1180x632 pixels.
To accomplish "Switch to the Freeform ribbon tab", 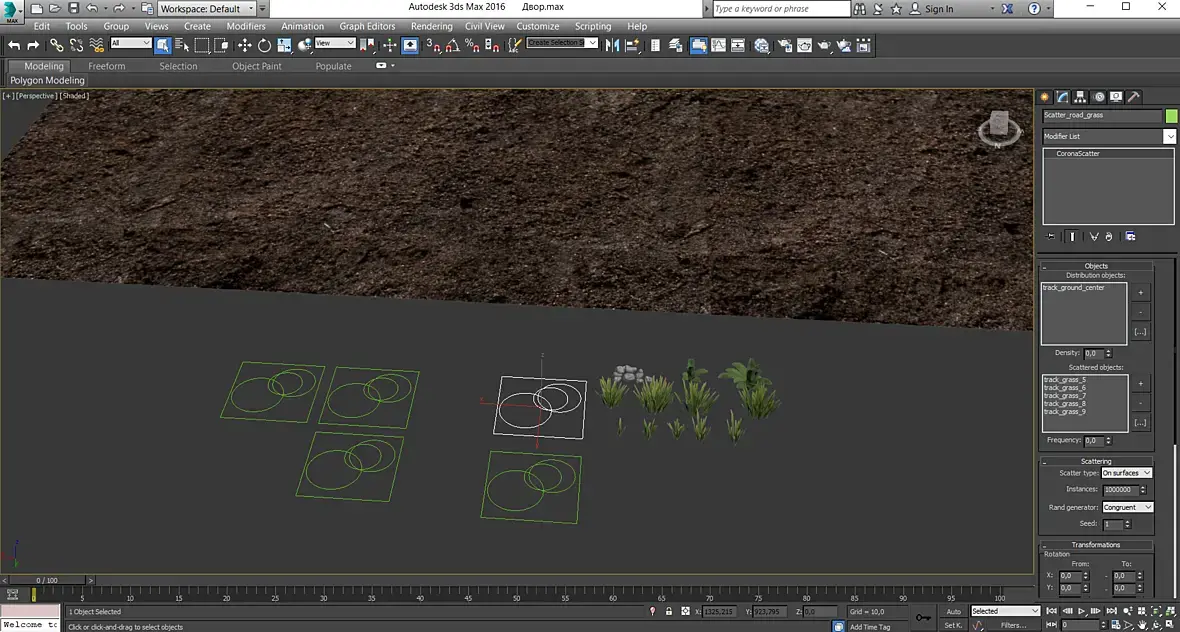I will [107, 66].
